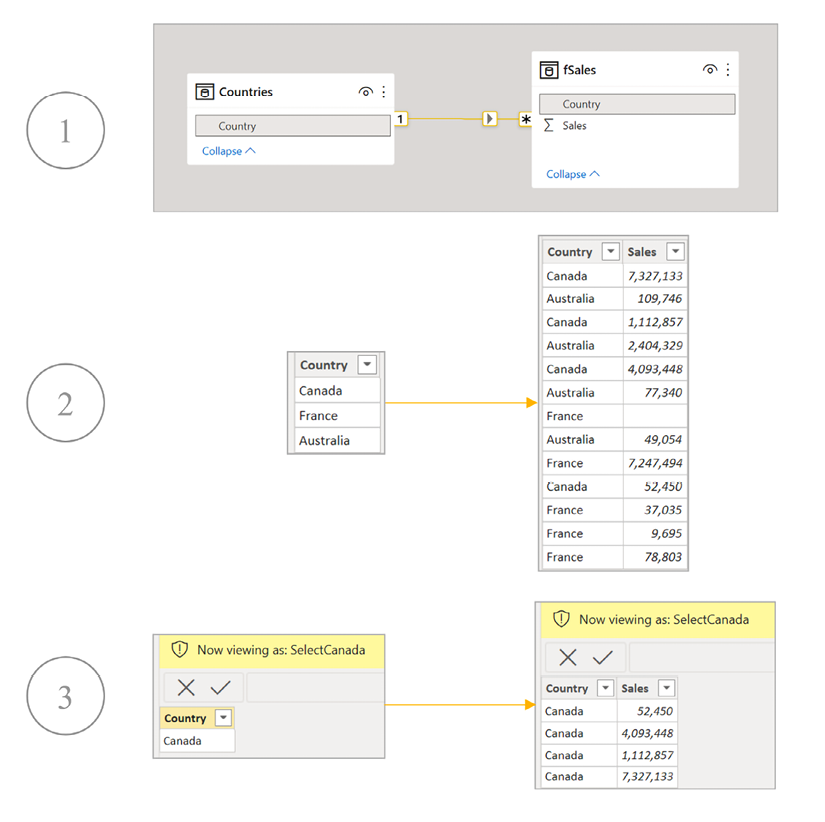This screenshot has height=822, width=825.
Task: Select the relationship filter direction arrow
Action: pyautogui.click(x=490, y=118)
